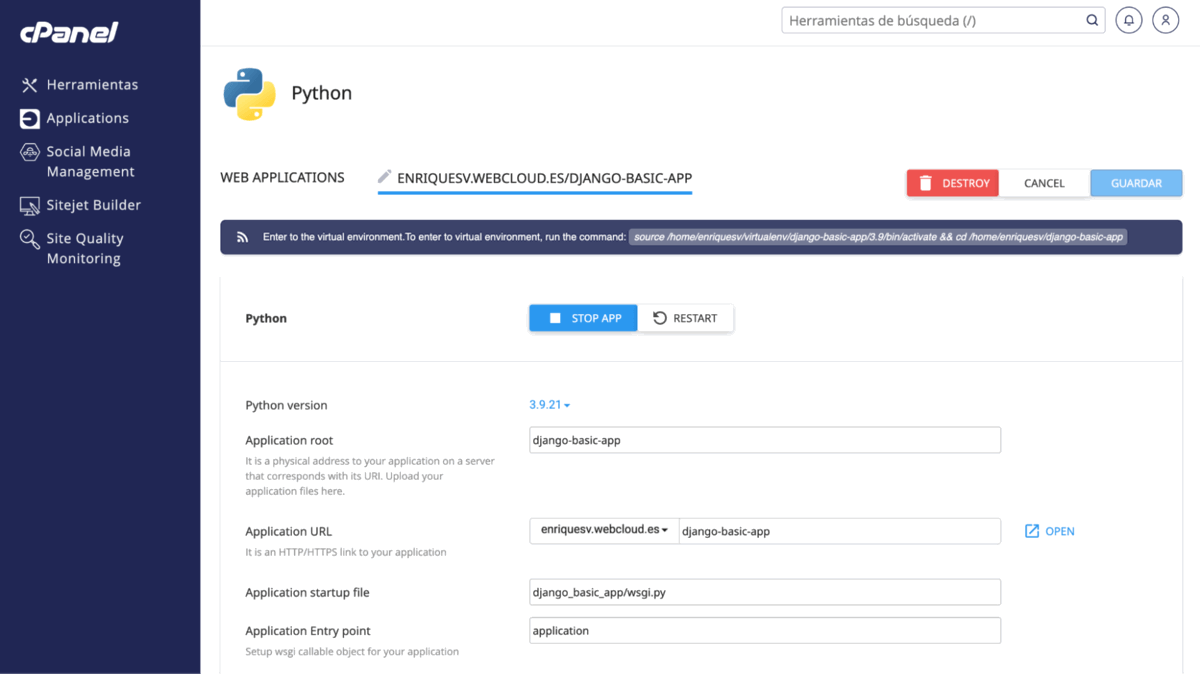Click 'It is an HTTP/HTTPS link' help text
Screen dimensions: 1200x674
pos(346,552)
